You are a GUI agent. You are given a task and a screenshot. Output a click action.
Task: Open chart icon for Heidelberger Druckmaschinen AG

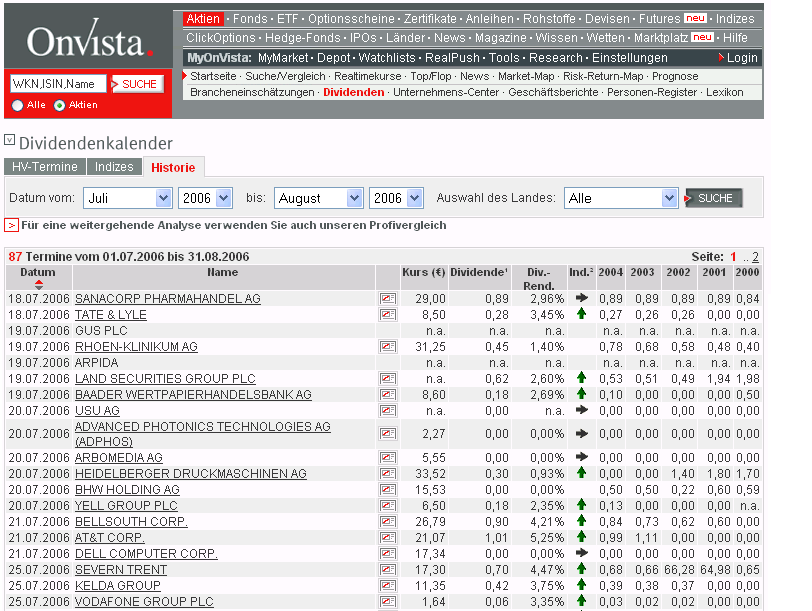point(387,474)
